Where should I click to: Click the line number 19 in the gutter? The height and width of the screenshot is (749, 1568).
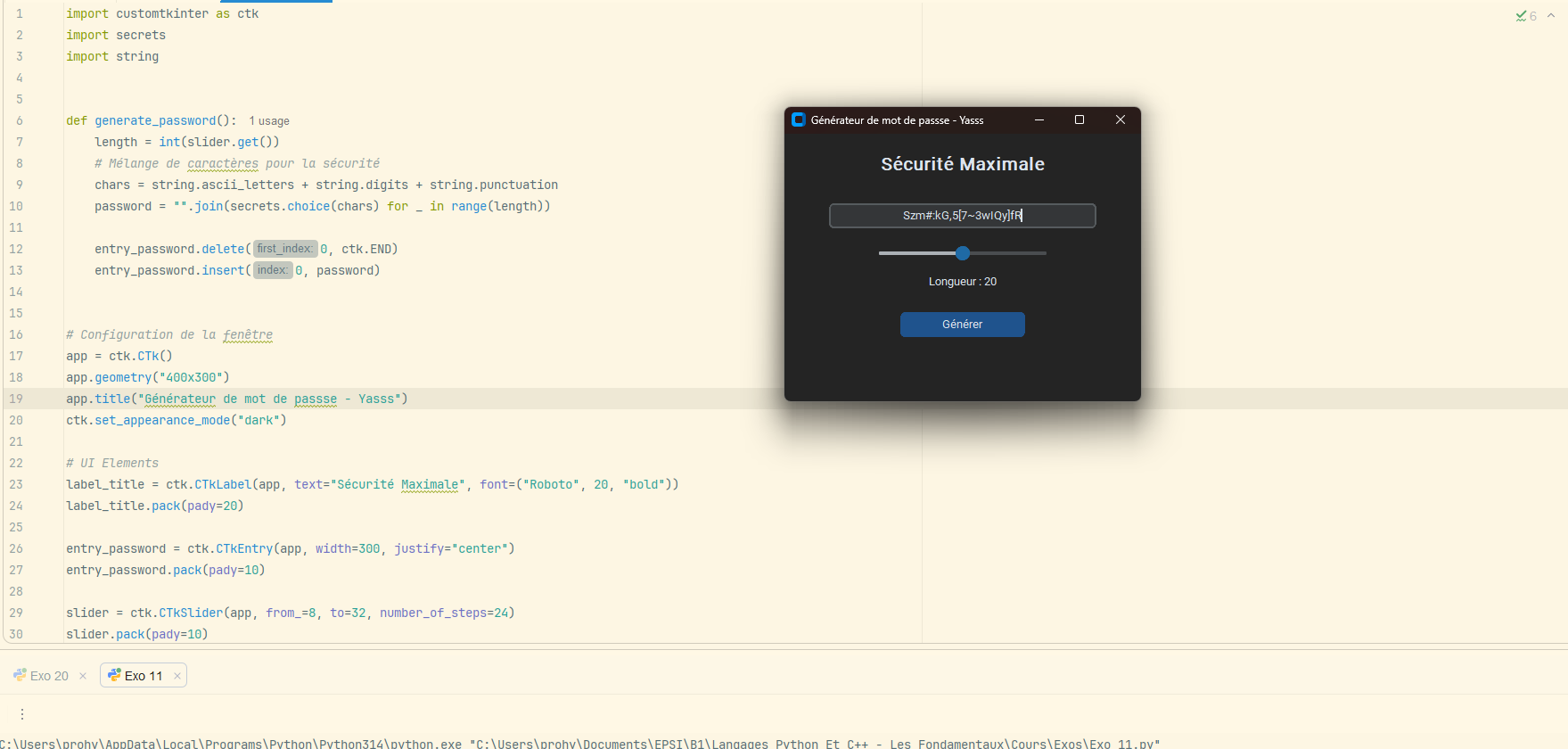tap(16, 399)
